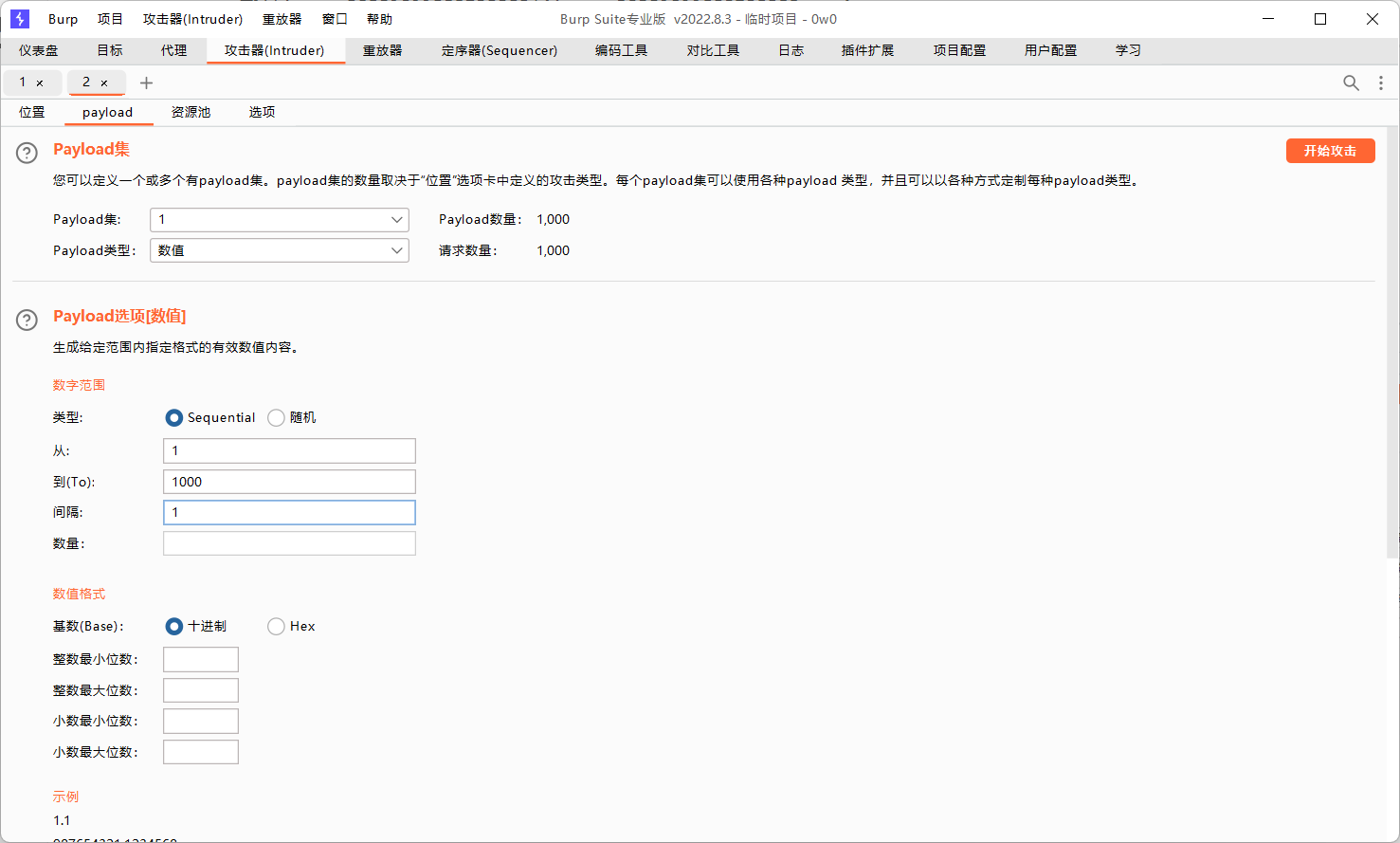This screenshot has width=1400, height=843.
Task: Switch to the 学习 tab
Action: [x=1128, y=50]
